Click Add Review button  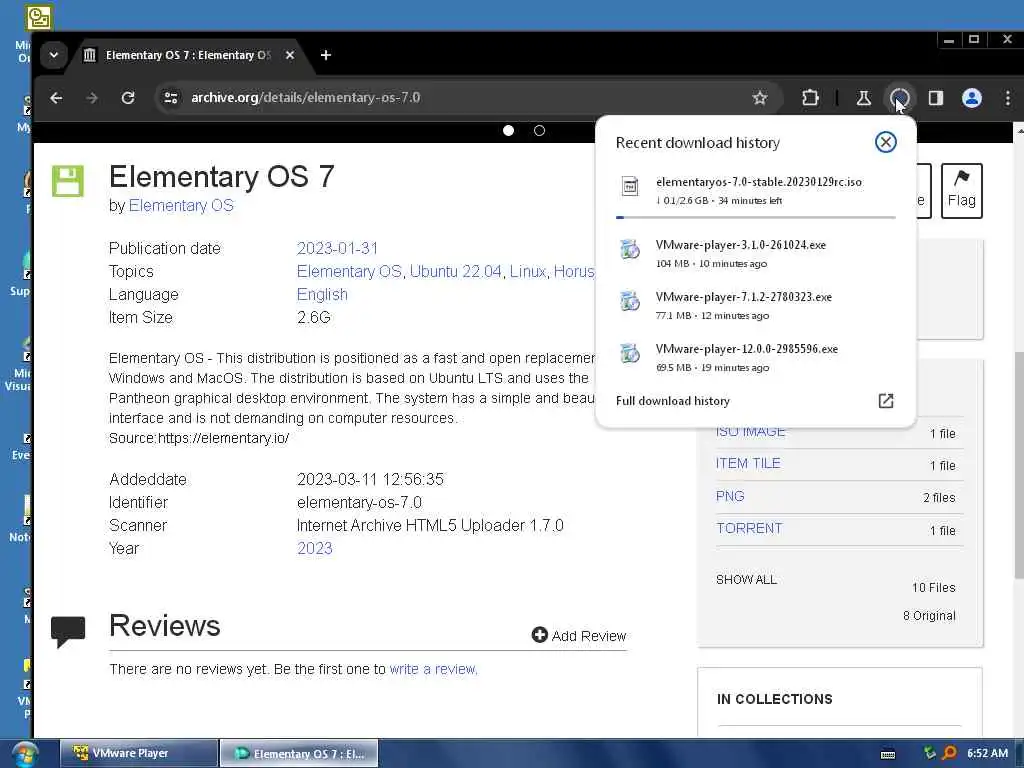(x=579, y=635)
